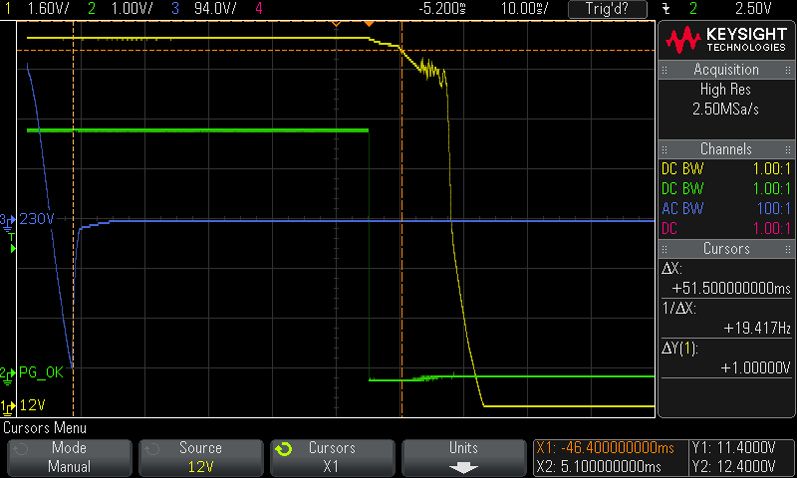Select the pink DC channel 4 row

[726, 228]
